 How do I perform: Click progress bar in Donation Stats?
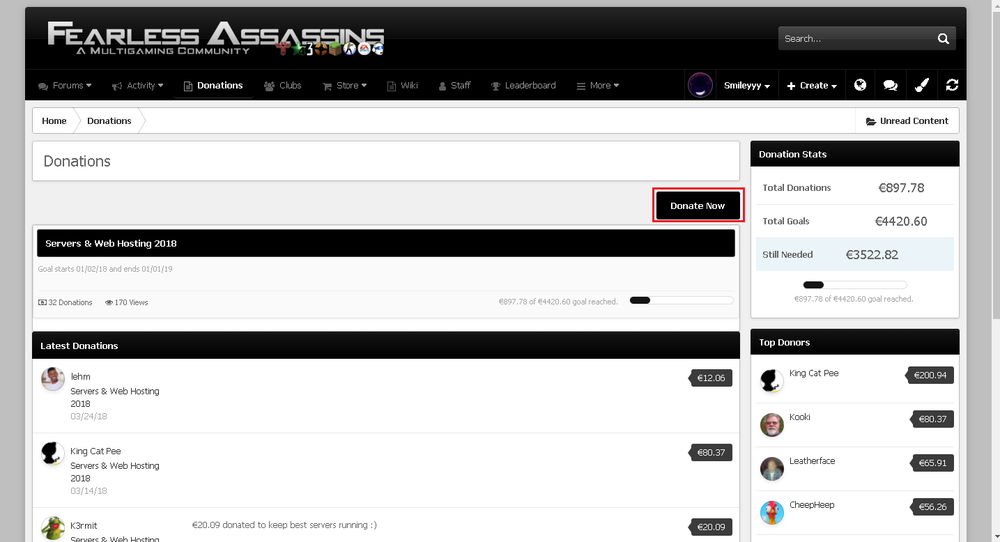[855, 284]
